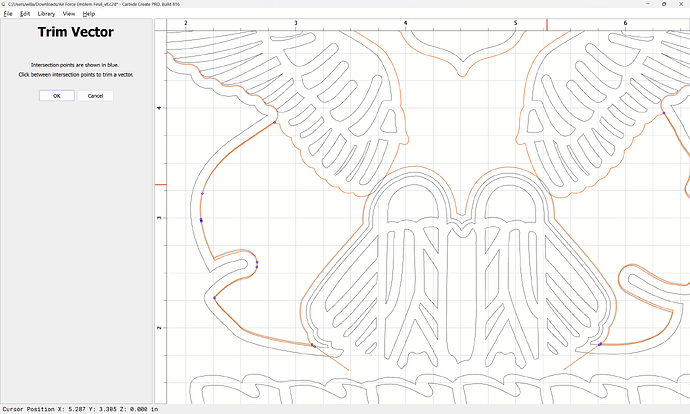The width and height of the screenshot is (690, 414).
Task: Close the Carbide Create window
Action: (x=681, y=4)
